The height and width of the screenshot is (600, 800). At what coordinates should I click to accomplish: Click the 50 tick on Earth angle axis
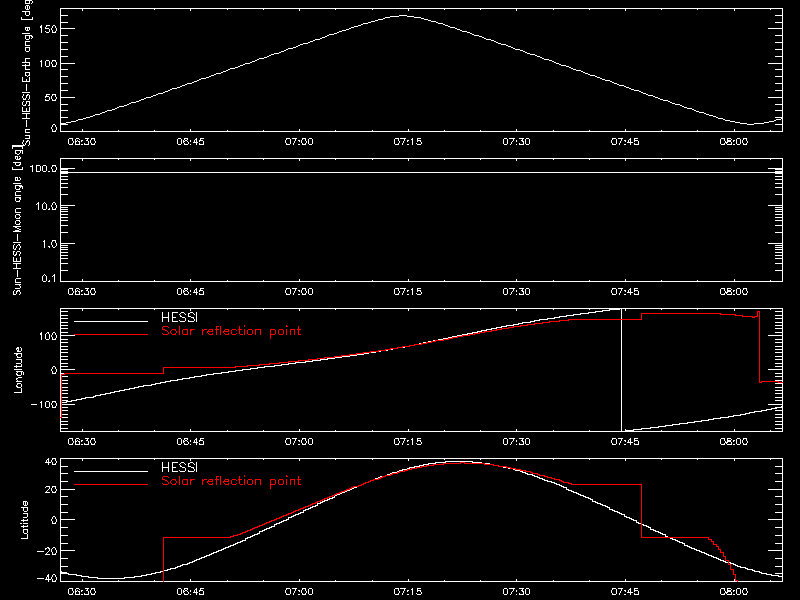point(51,97)
